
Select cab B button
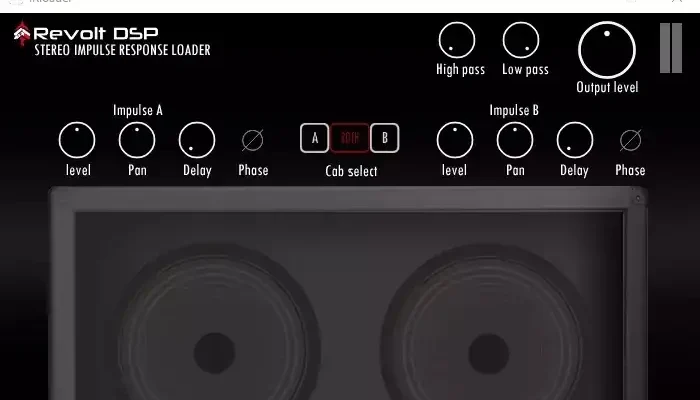pyautogui.click(x=384, y=138)
